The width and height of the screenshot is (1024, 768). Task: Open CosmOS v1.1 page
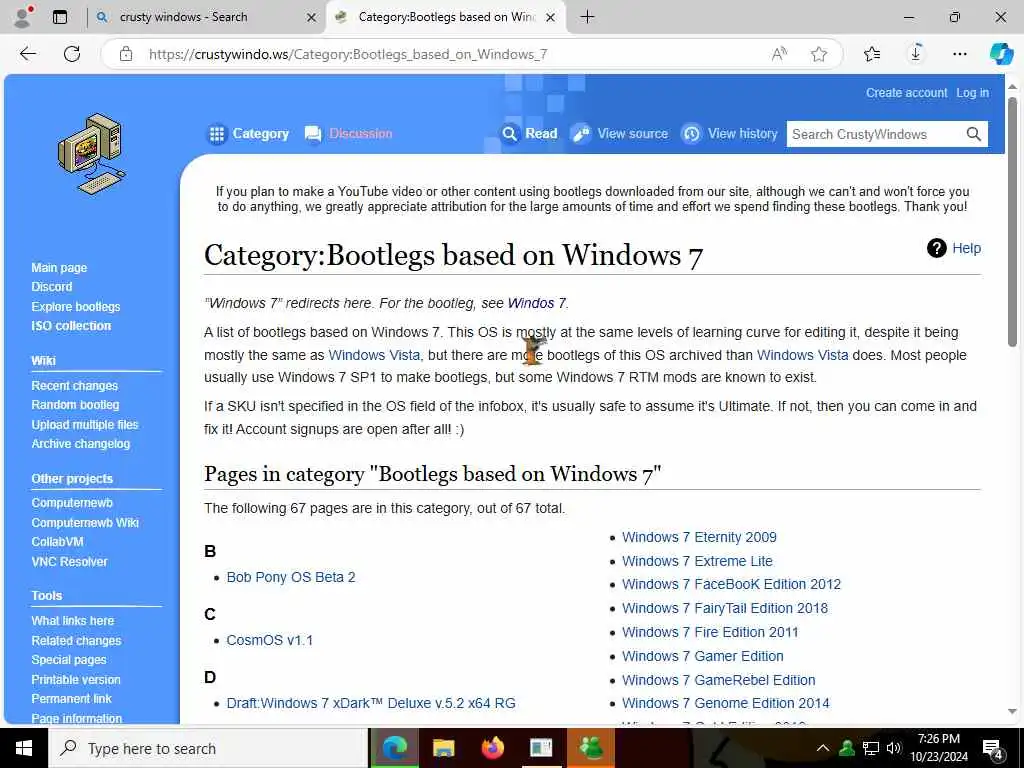click(269, 640)
